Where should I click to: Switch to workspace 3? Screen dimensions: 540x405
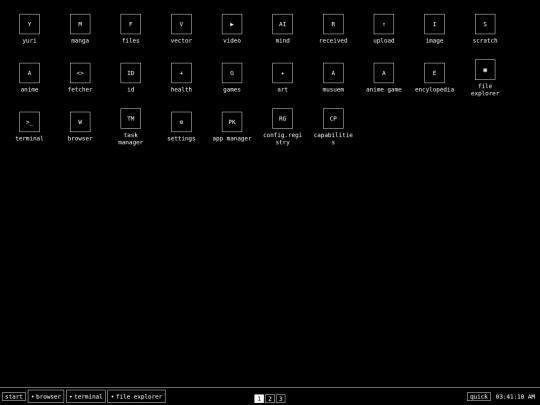click(281, 398)
